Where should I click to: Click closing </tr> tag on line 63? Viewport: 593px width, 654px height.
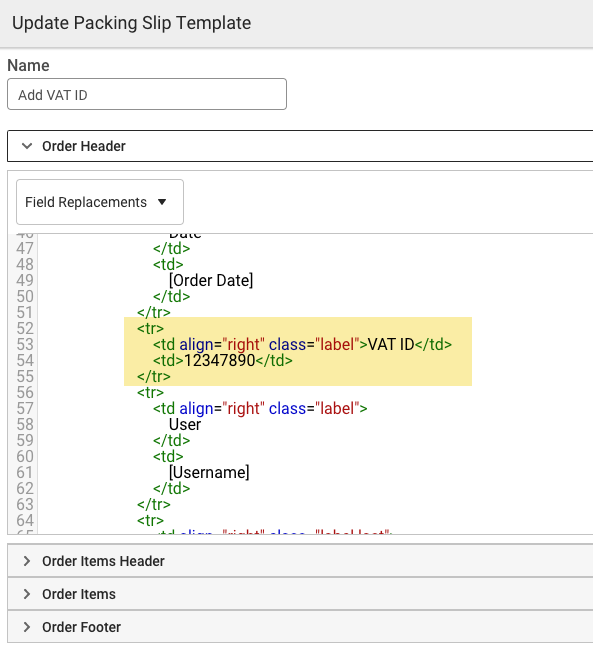[153, 505]
